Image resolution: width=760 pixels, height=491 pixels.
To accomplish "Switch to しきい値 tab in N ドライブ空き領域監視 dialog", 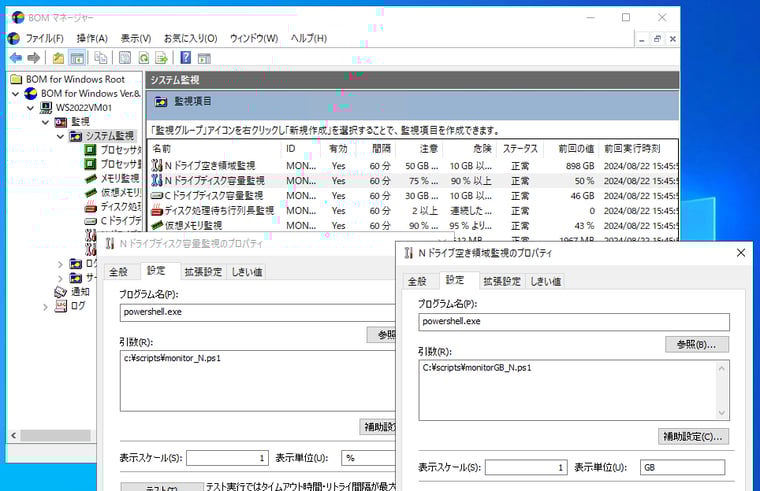I will 545,281.
